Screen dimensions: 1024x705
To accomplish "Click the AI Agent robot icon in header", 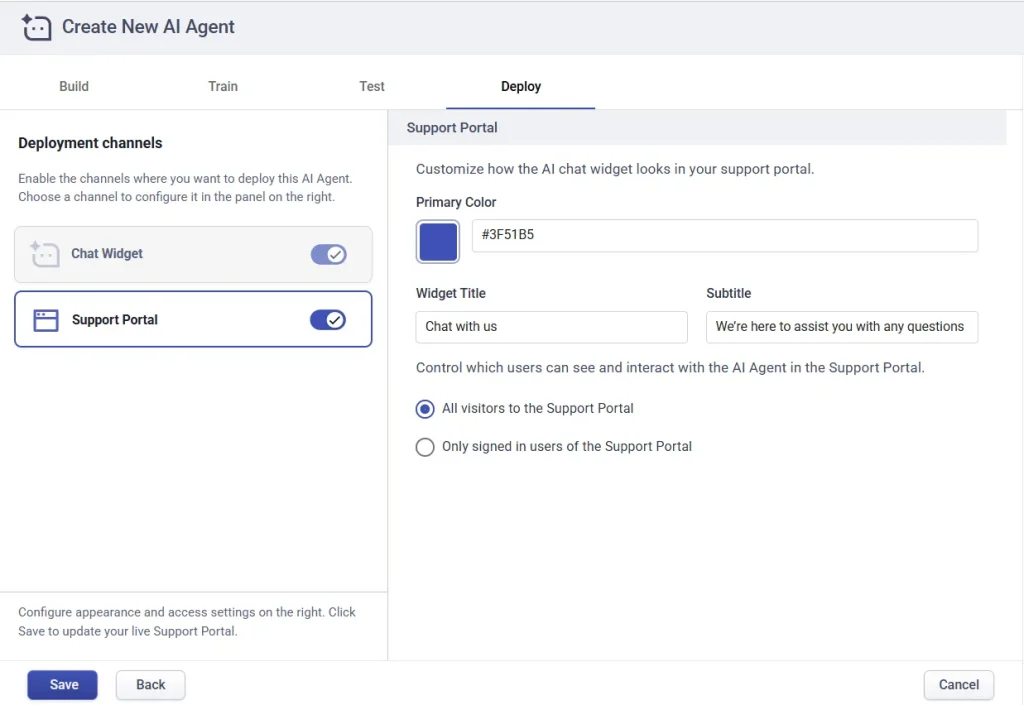I will tap(37, 27).
